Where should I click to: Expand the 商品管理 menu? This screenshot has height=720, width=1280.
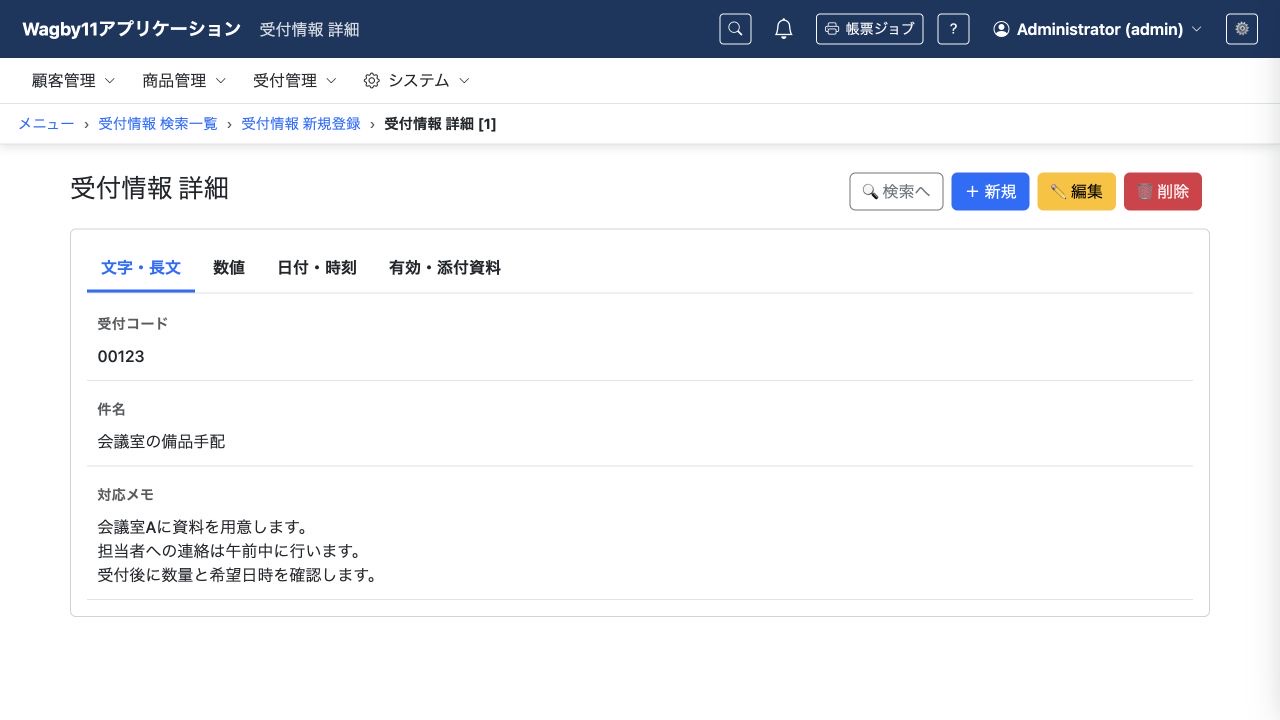(x=184, y=80)
